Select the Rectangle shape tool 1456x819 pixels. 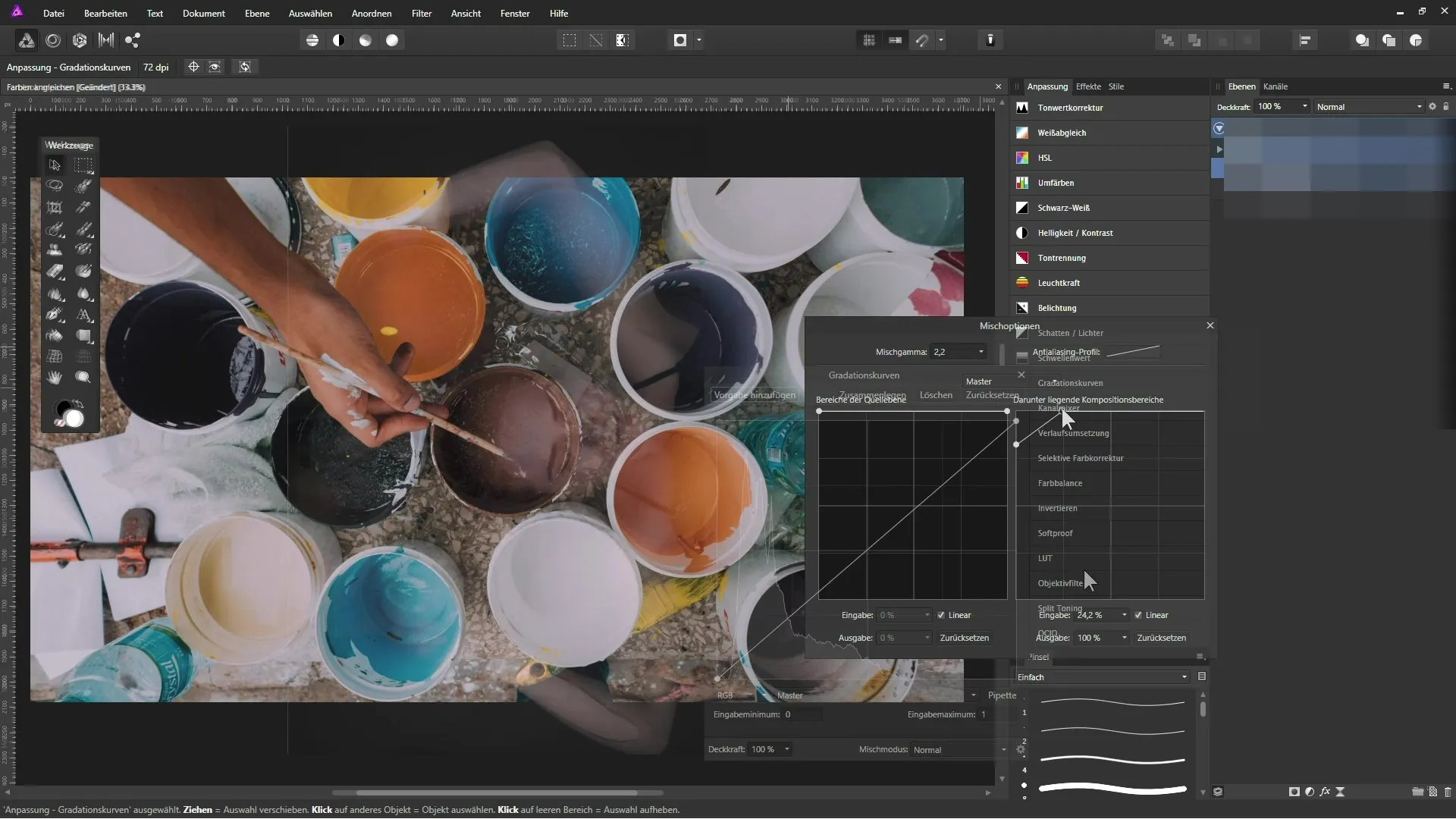click(83, 335)
